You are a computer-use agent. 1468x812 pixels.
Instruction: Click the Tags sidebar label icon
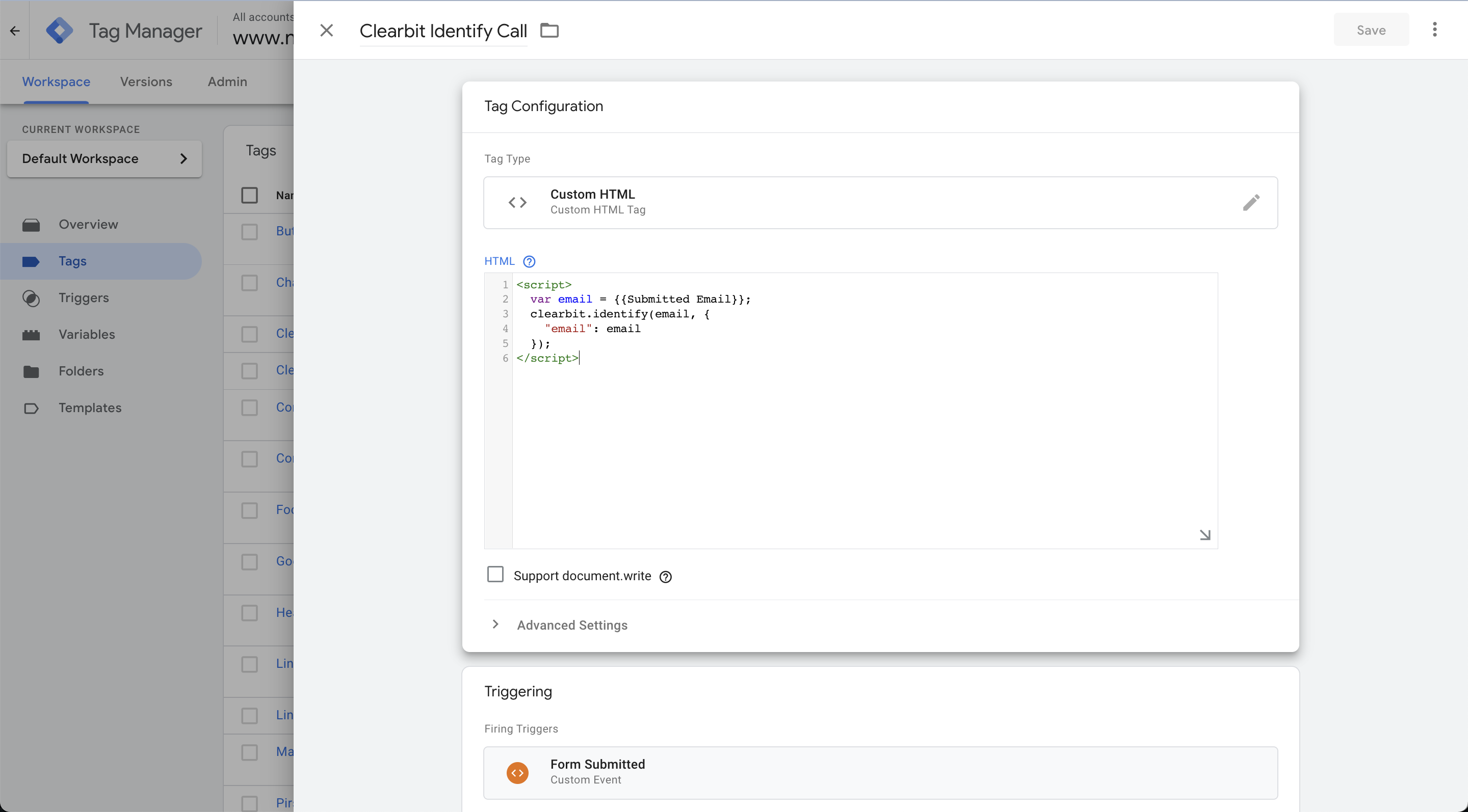31,262
